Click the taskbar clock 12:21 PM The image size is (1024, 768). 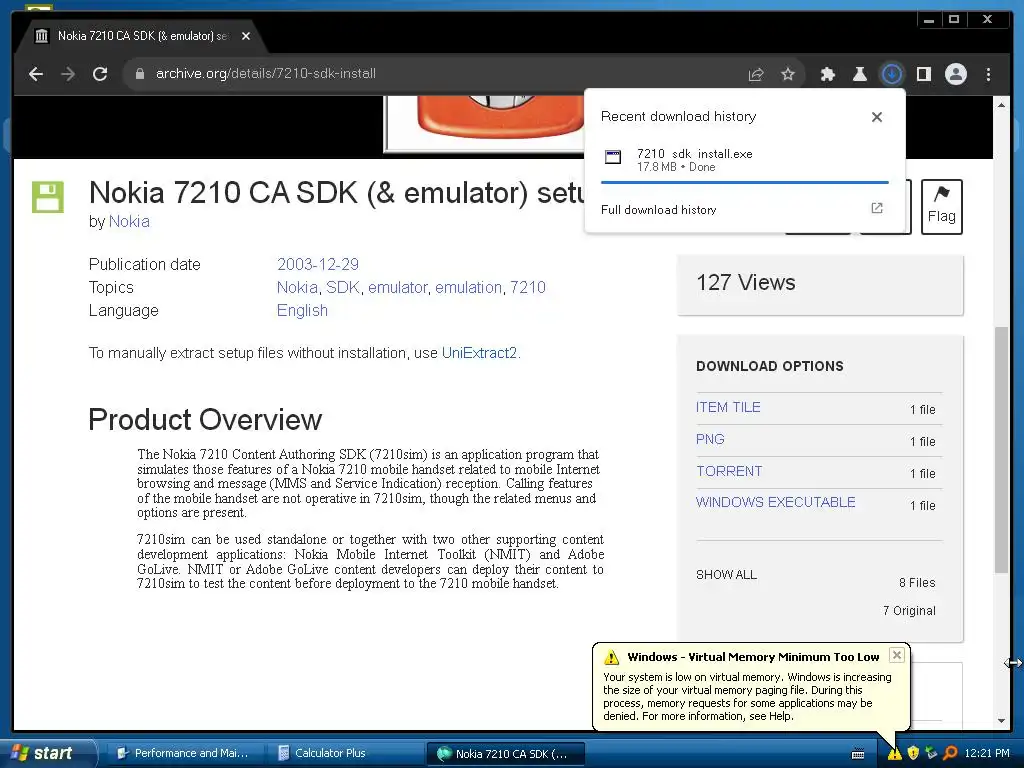[987, 754]
